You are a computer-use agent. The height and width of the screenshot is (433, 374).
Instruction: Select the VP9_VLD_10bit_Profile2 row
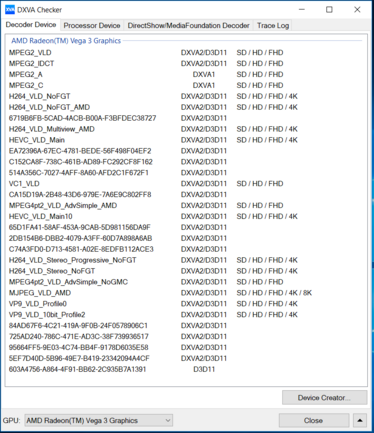click(187, 315)
